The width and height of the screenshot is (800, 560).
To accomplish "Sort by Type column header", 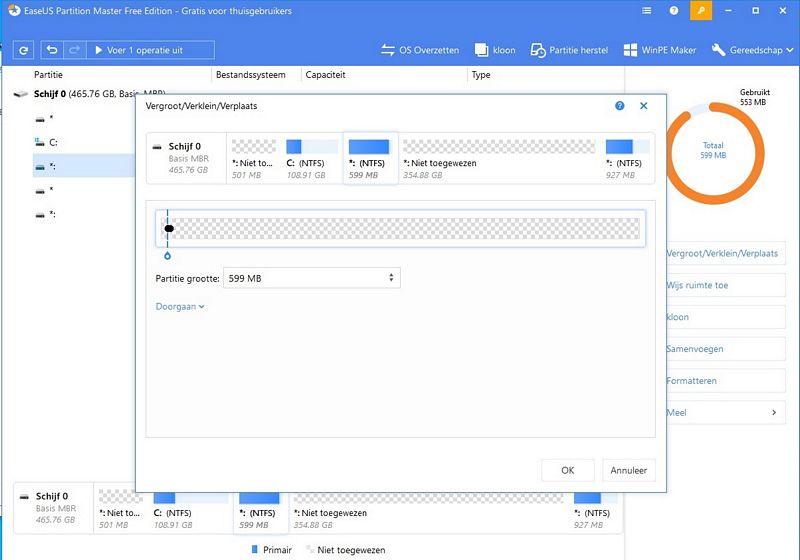I will pyautogui.click(x=481, y=74).
